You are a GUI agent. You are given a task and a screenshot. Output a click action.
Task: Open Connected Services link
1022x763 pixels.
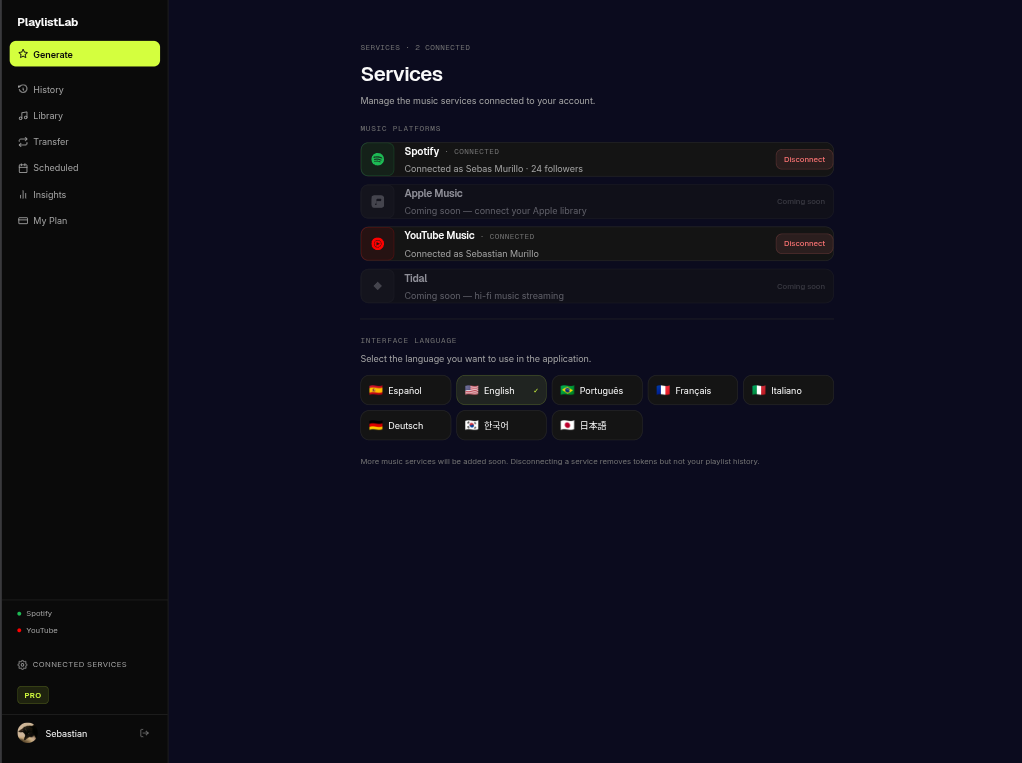coord(72,665)
